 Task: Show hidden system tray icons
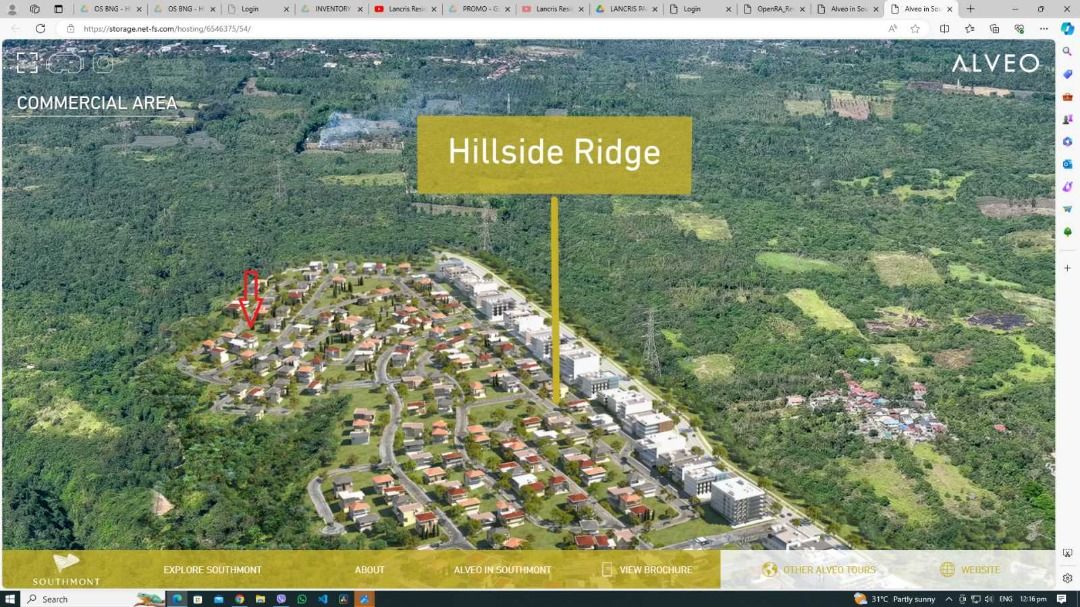tap(948, 599)
